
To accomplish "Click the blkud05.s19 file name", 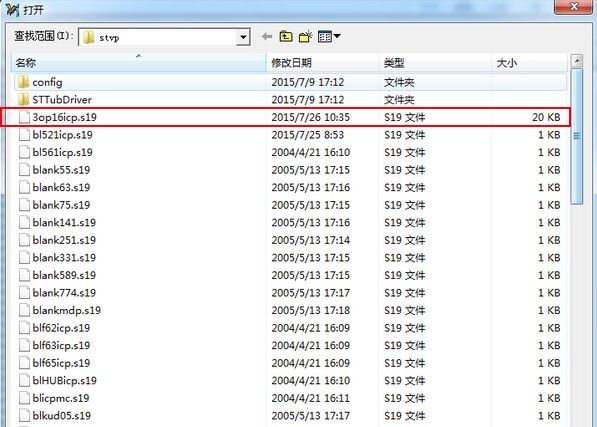I will pyautogui.click(x=61, y=416).
